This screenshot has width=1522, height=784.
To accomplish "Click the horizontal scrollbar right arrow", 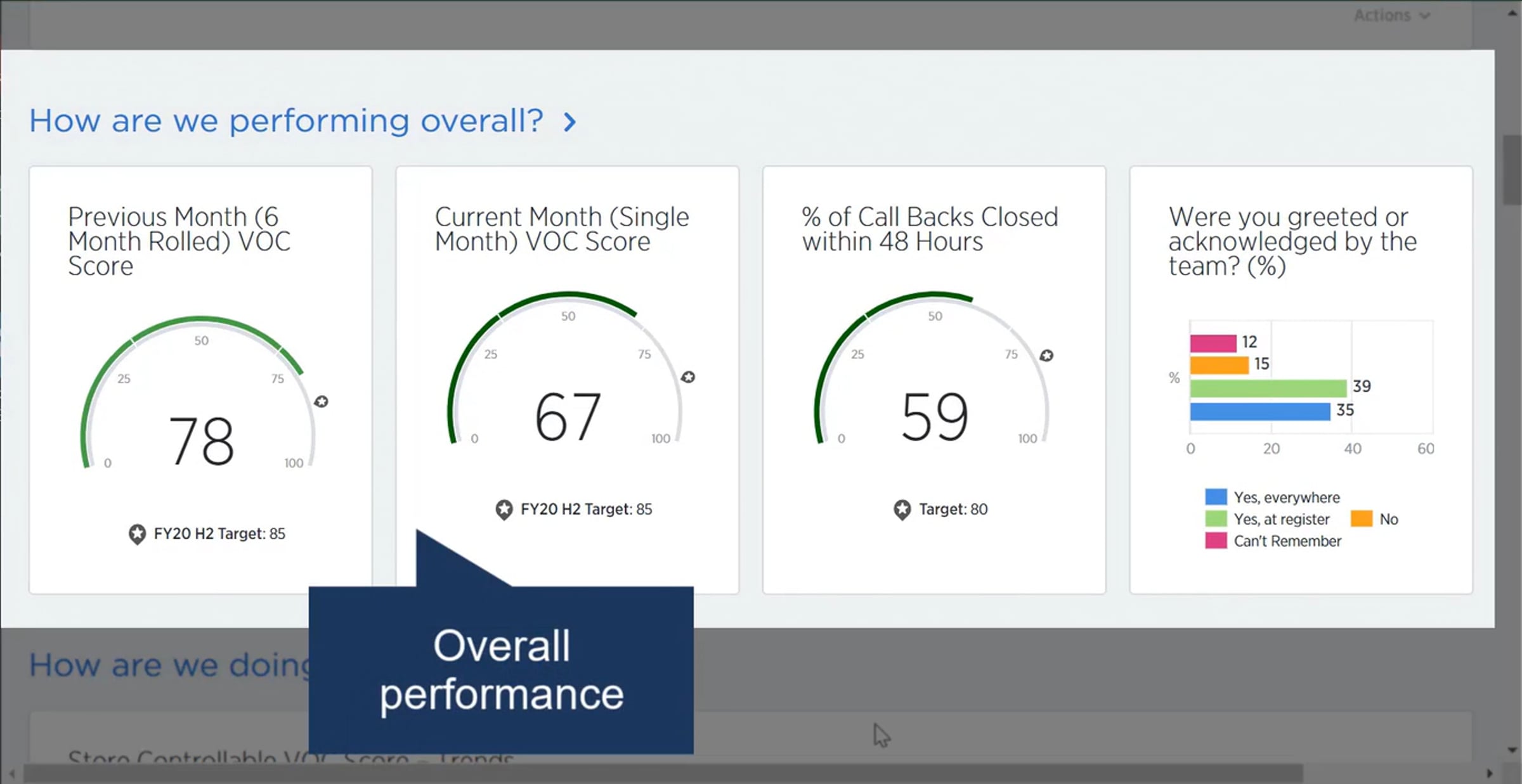I will click(x=1490, y=774).
